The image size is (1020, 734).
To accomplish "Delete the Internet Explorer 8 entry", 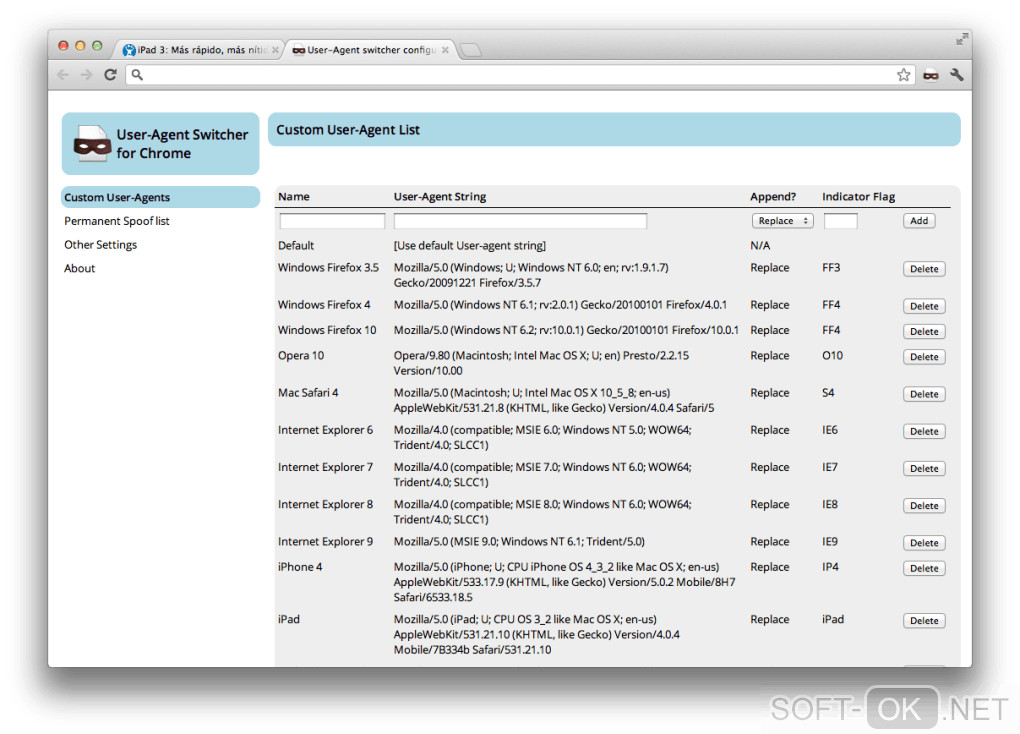I will tap(924, 505).
